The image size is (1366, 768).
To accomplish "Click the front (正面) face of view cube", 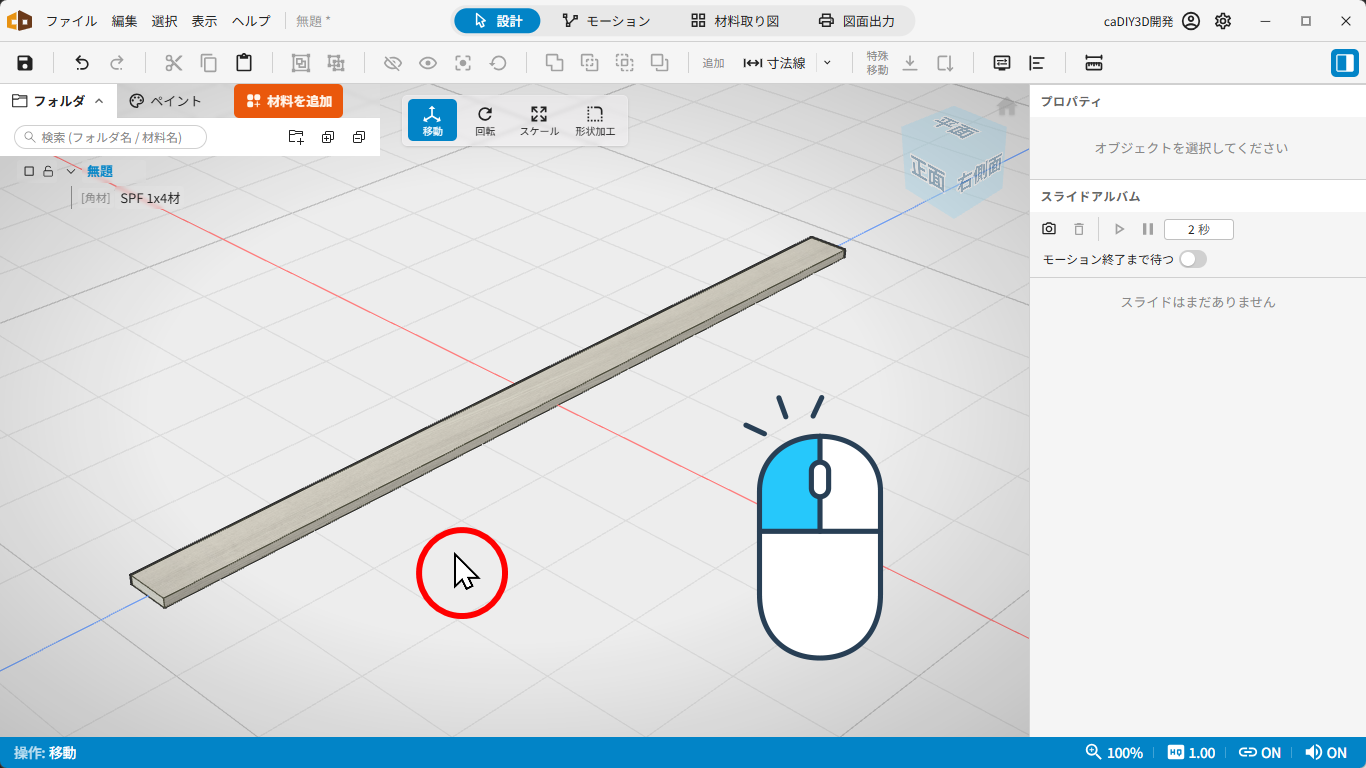I will [x=928, y=174].
